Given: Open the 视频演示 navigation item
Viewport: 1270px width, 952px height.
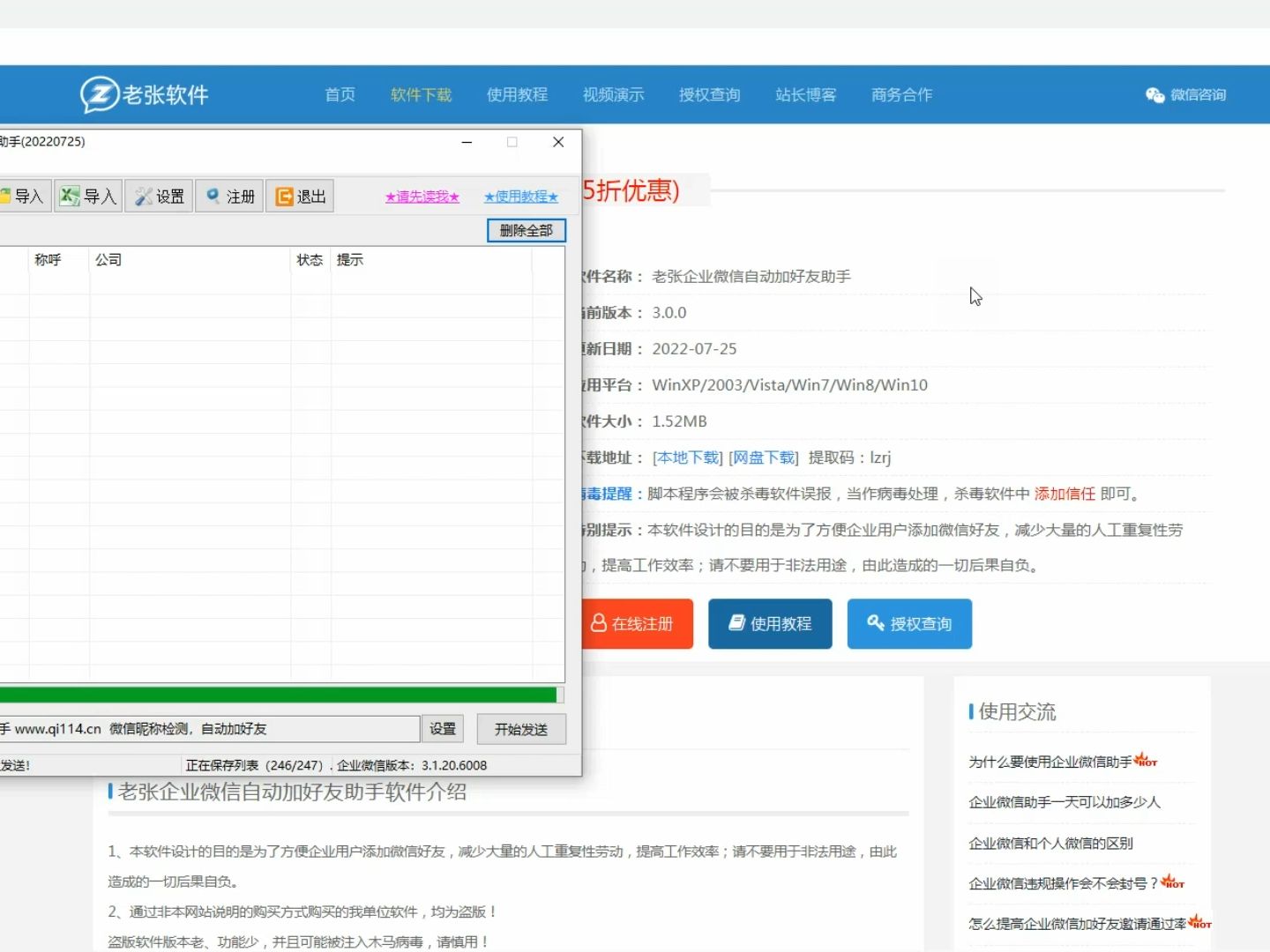Looking at the screenshot, I should click(x=613, y=95).
